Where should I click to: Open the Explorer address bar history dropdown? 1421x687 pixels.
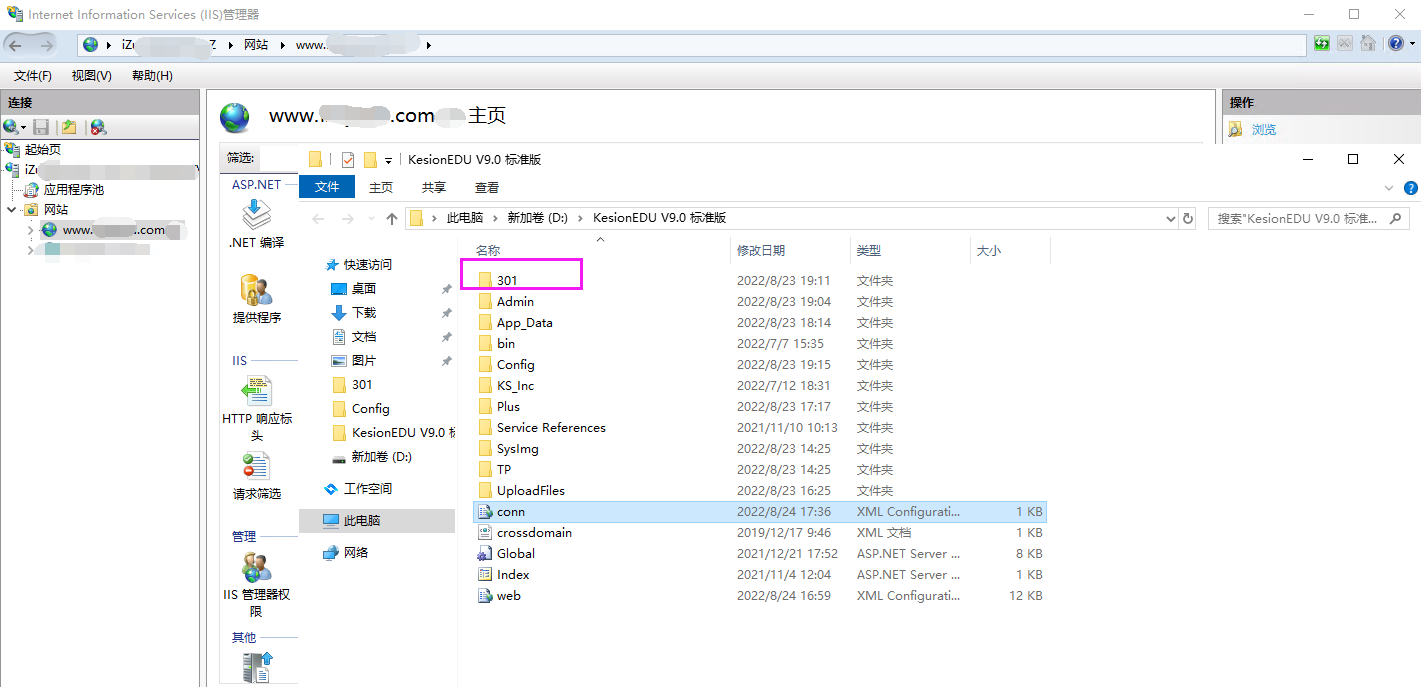[x=1171, y=218]
